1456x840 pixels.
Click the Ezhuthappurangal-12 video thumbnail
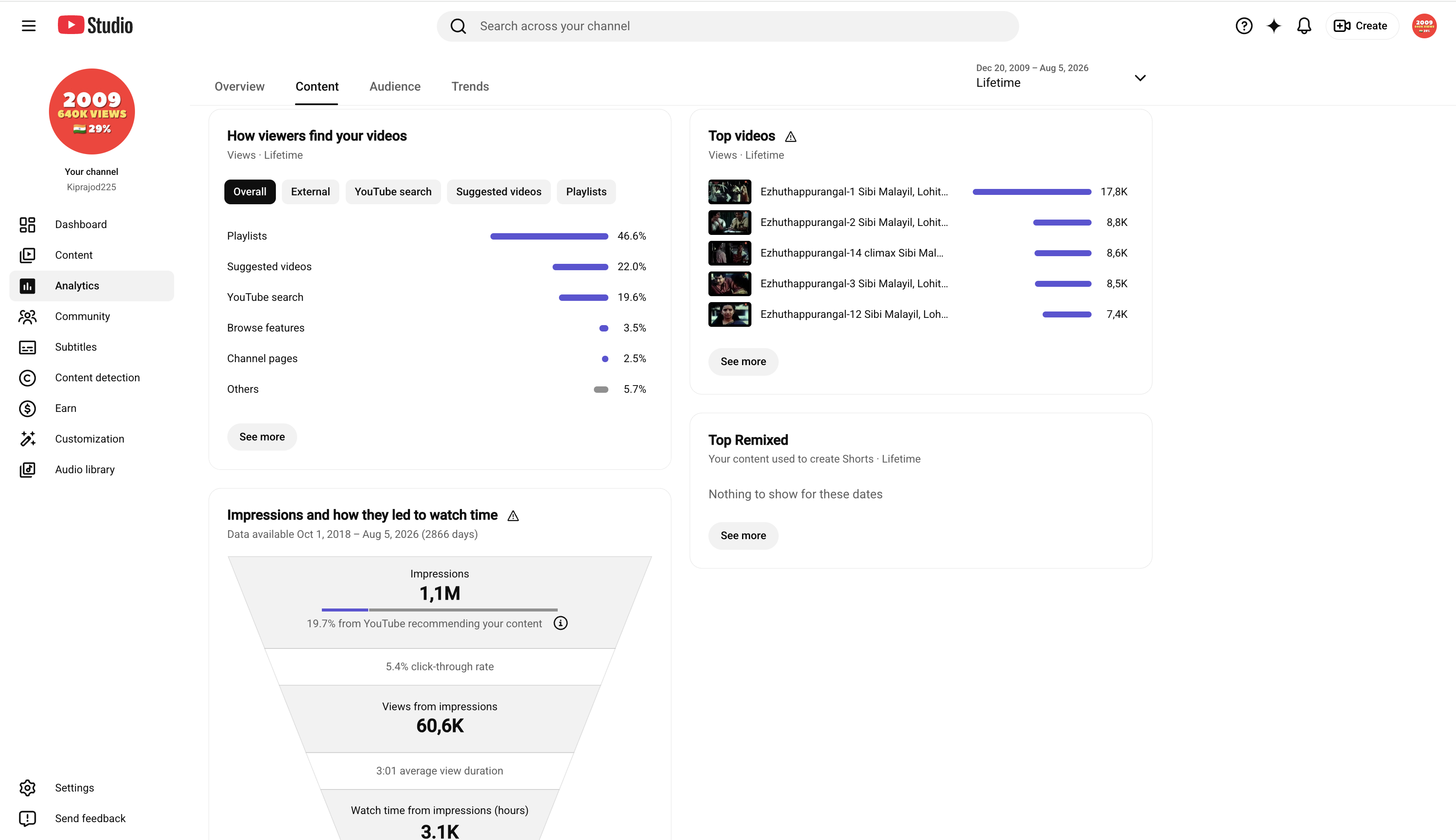point(729,314)
